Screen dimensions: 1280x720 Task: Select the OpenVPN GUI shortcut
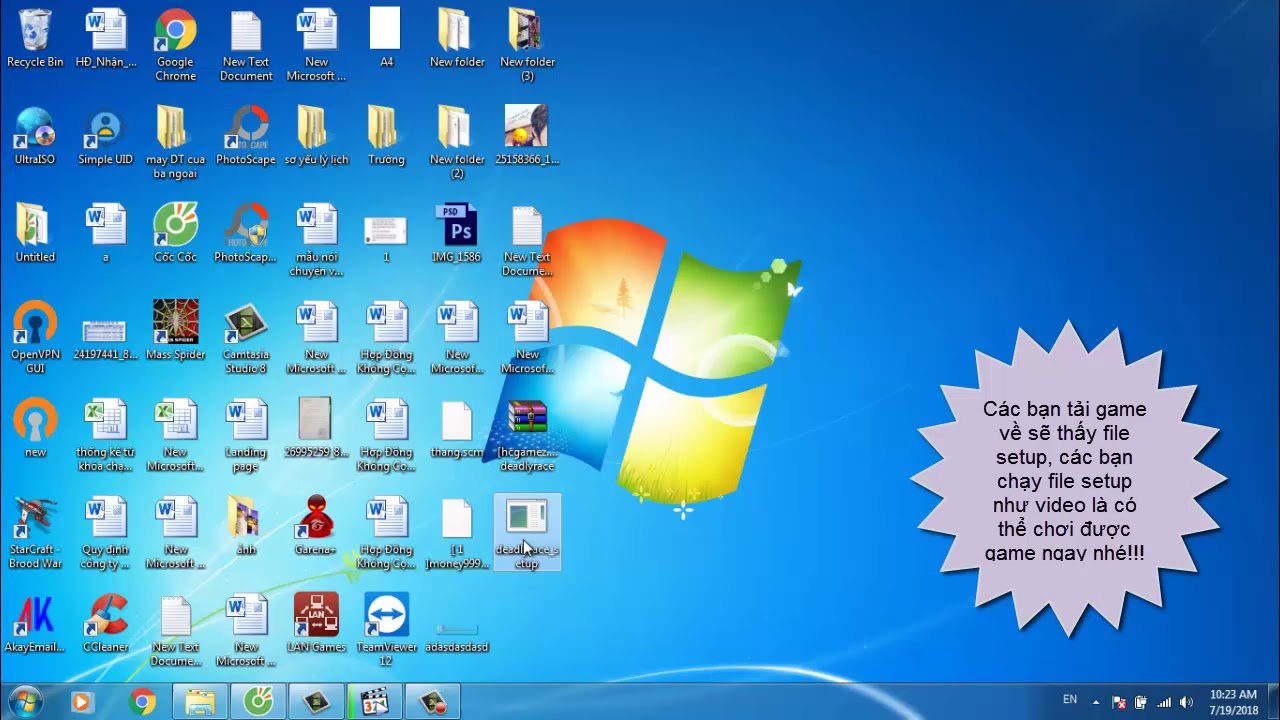(x=35, y=338)
